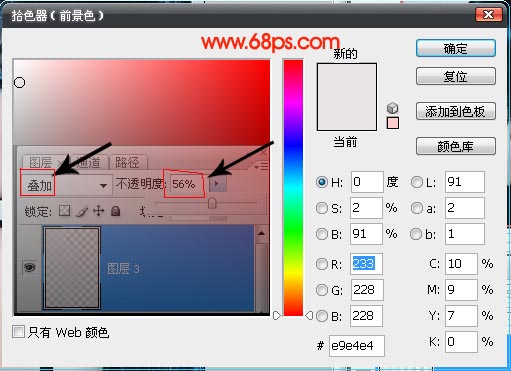Enable the 只有 Web 颜色 checkbox

pyautogui.click(x=18, y=332)
